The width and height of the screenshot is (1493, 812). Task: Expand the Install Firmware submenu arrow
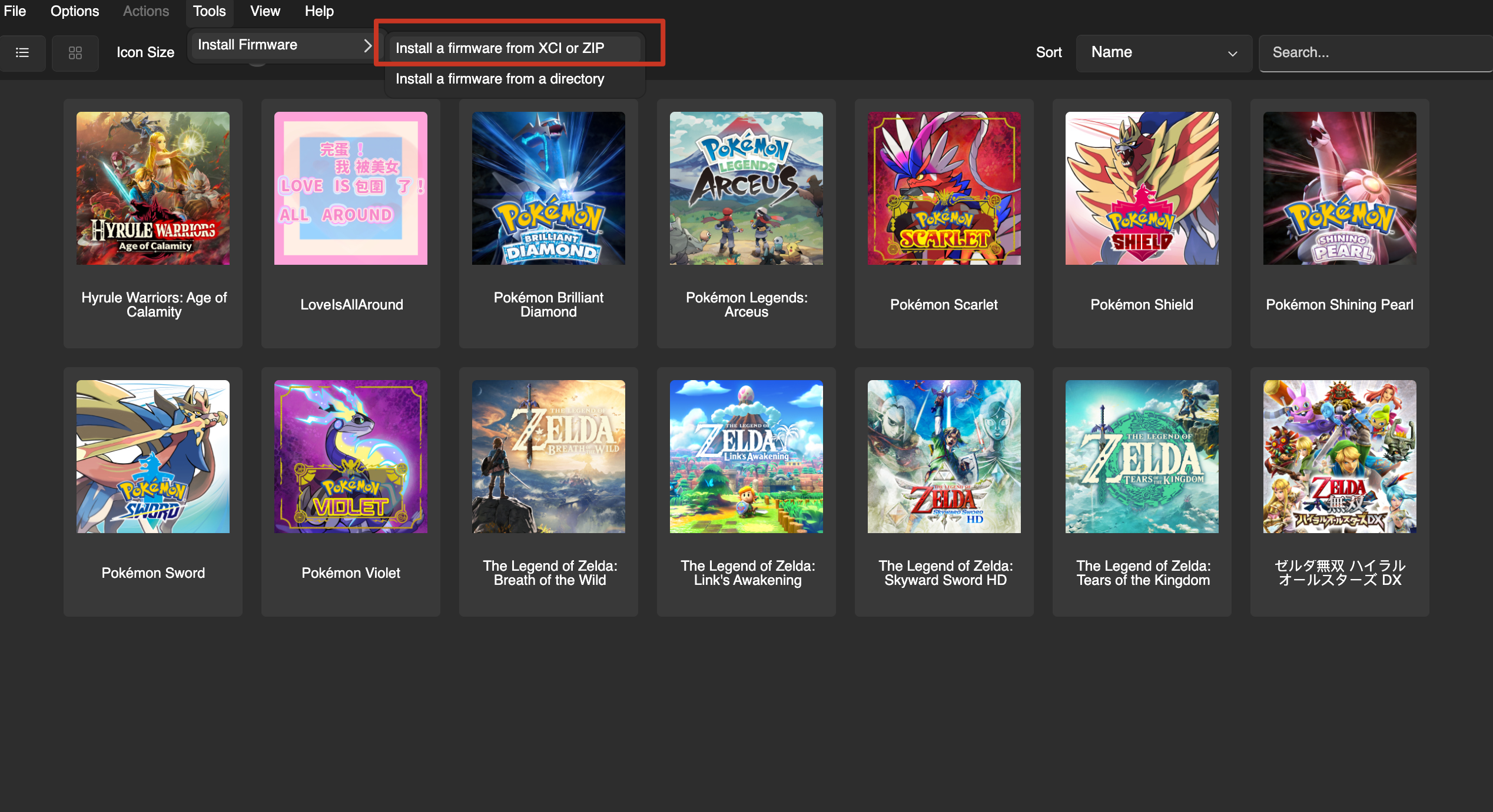click(x=367, y=45)
